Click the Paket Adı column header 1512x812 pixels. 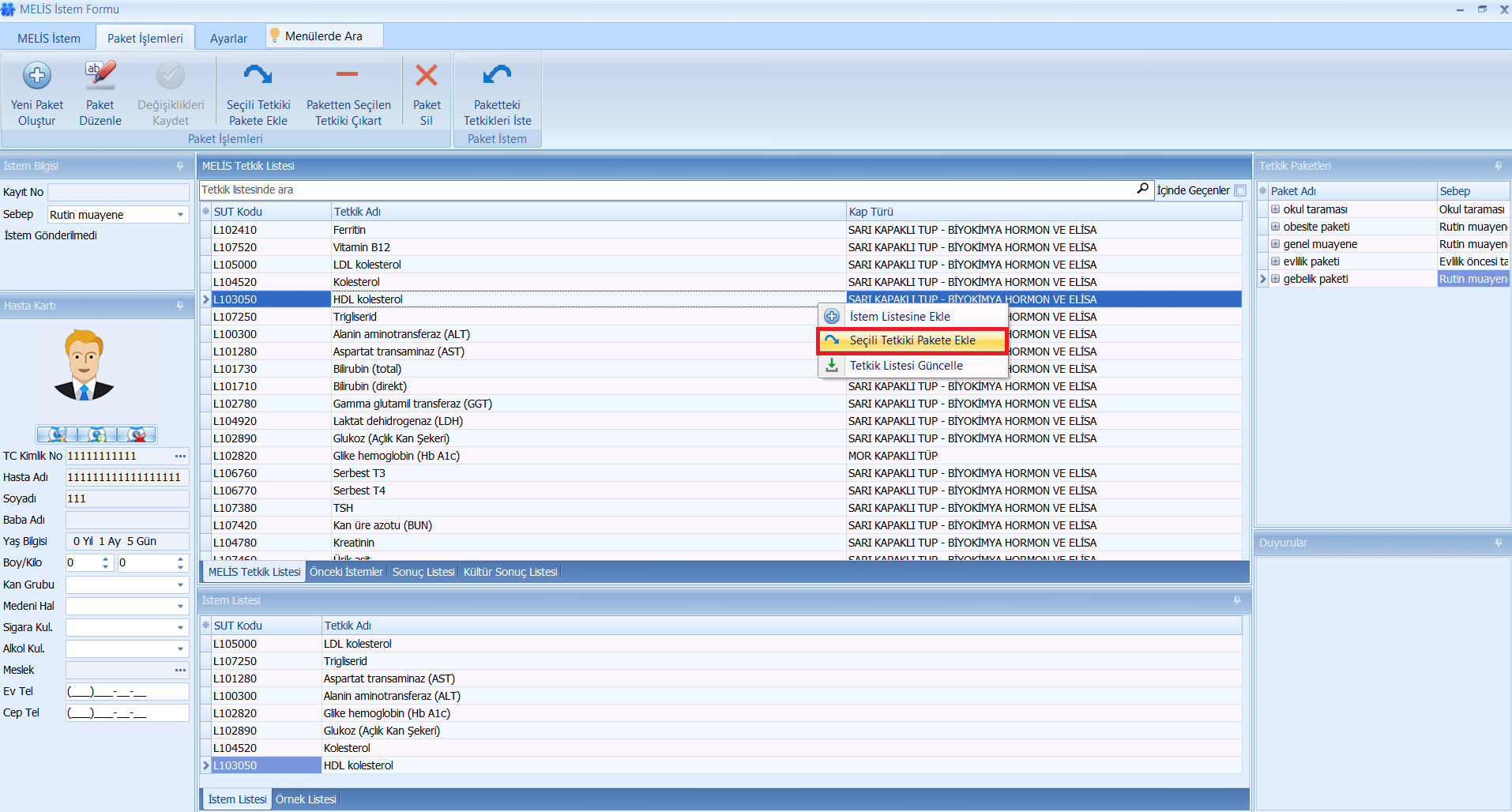pyautogui.click(x=1352, y=191)
